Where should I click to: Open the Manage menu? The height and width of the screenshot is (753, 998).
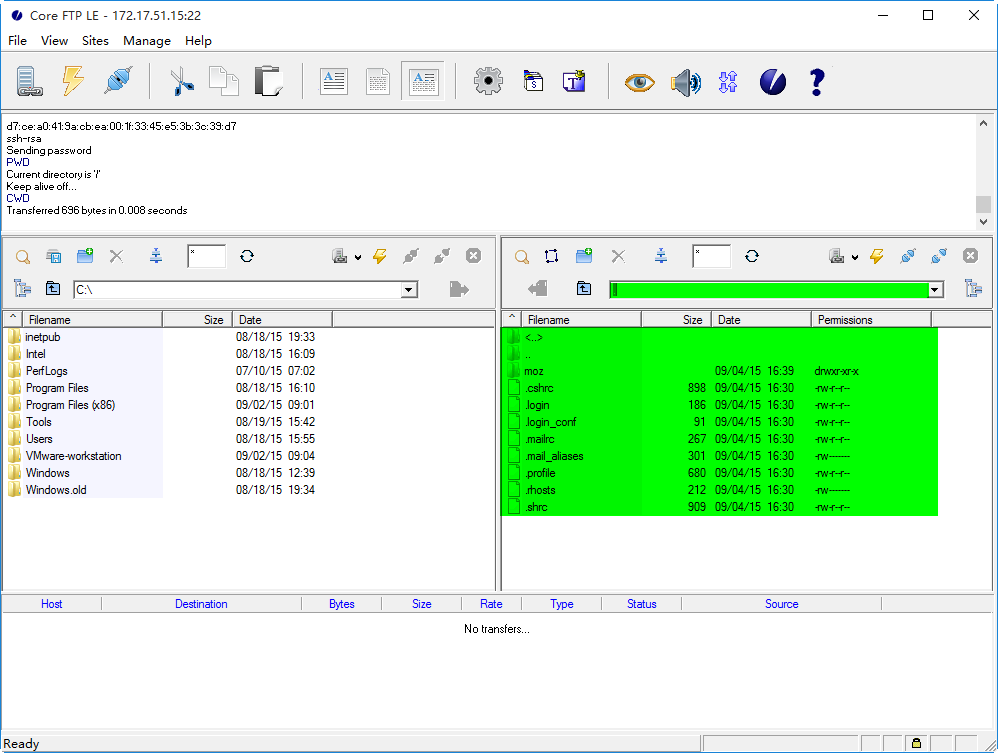(x=147, y=41)
